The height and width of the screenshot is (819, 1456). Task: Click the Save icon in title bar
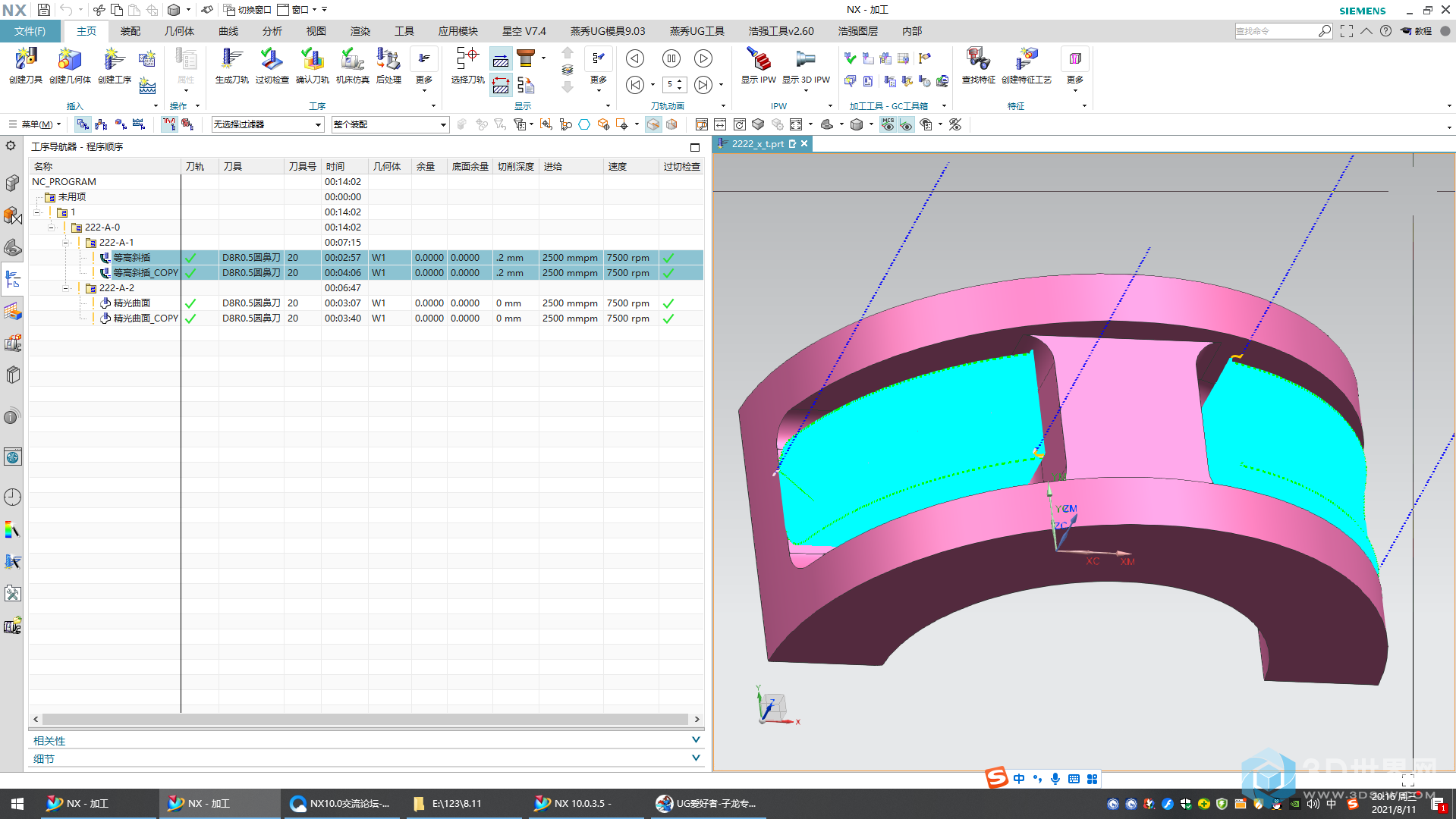[x=44, y=10]
